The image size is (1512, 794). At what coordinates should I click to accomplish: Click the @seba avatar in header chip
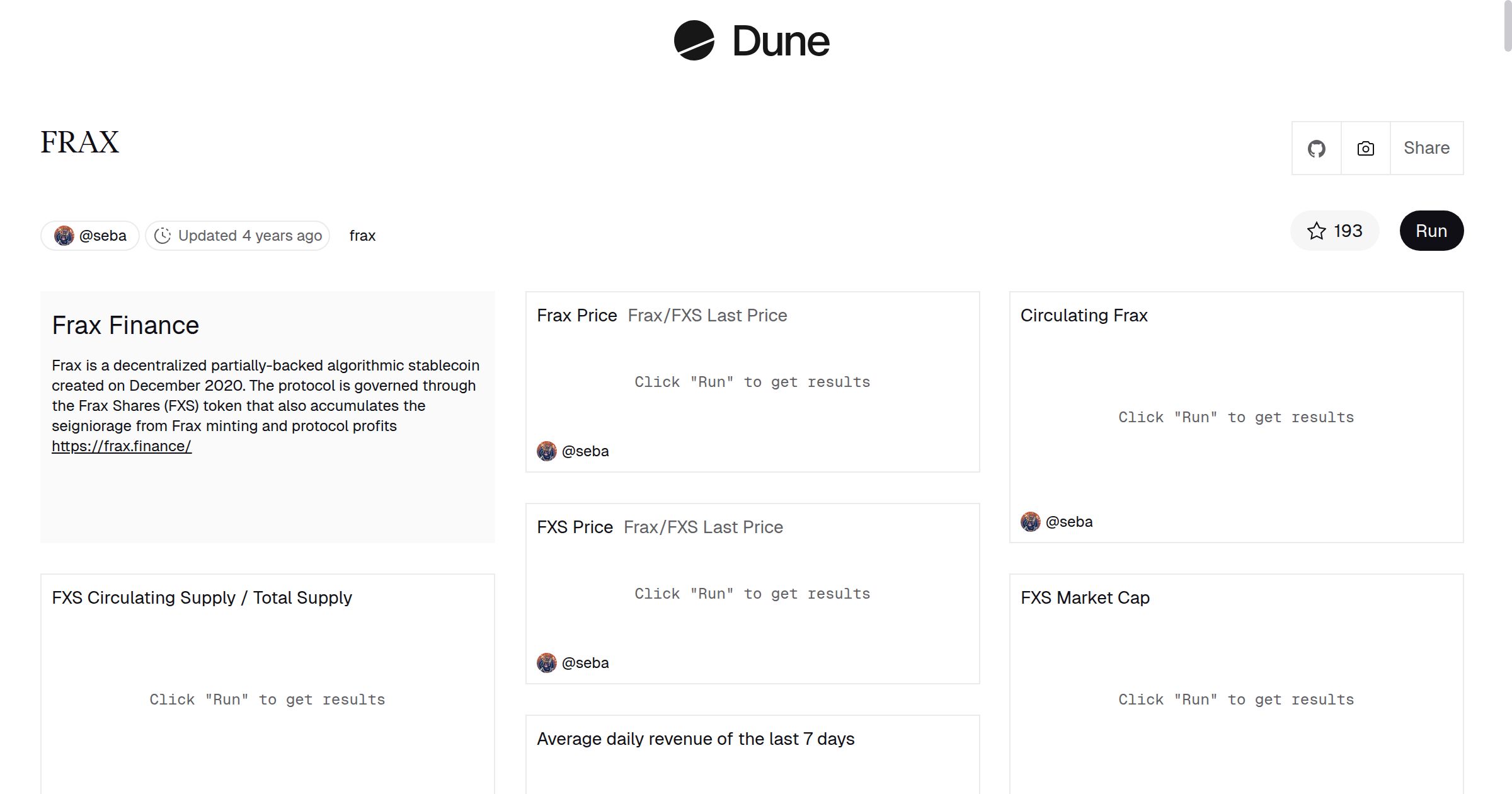[x=64, y=236]
